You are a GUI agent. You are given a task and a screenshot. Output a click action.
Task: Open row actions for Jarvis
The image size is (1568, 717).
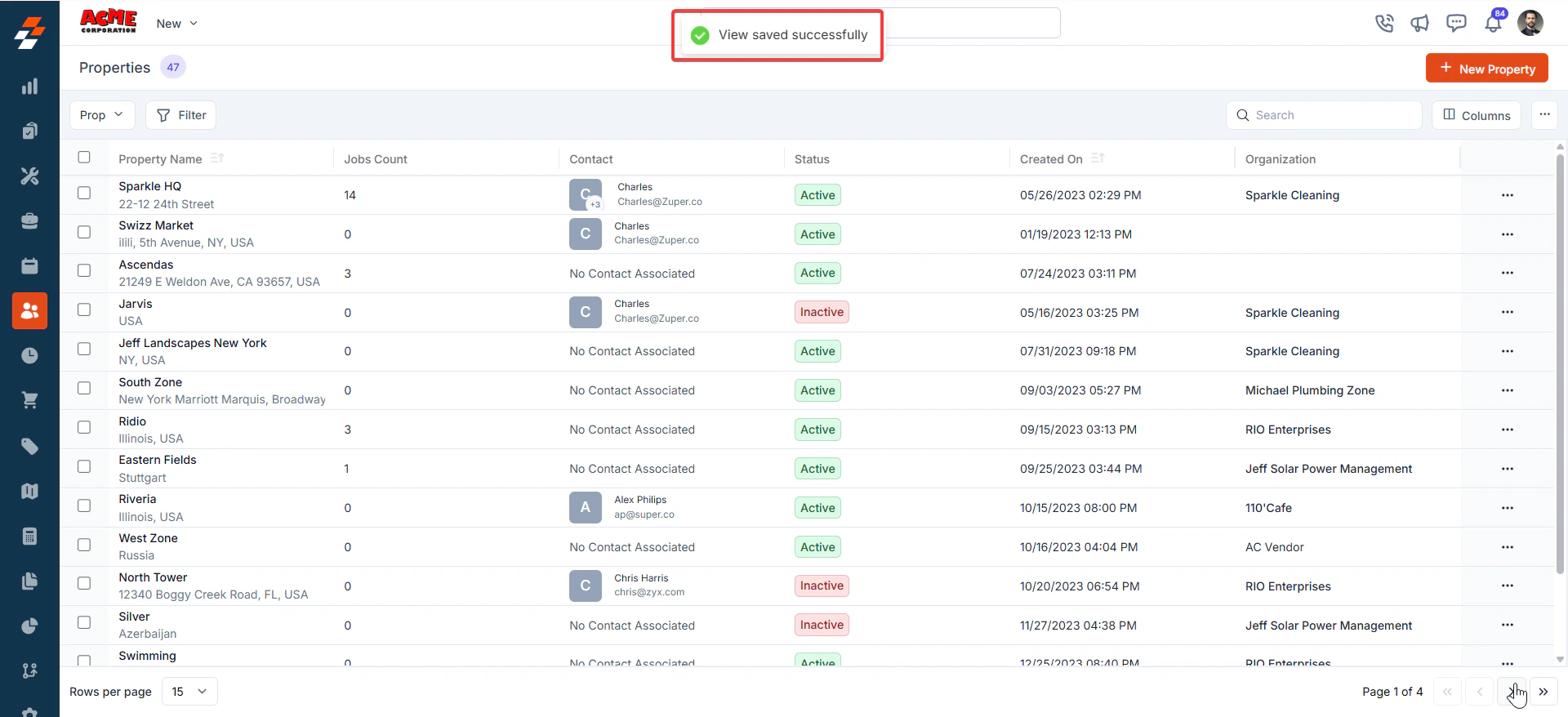pyautogui.click(x=1508, y=312)
